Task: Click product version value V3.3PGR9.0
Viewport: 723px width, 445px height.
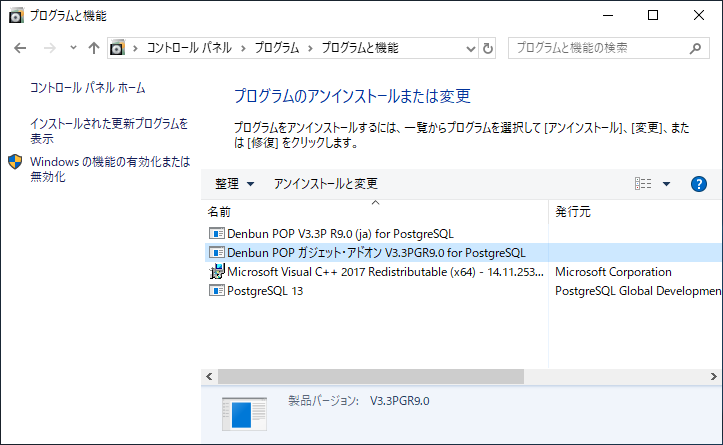Action: pyautogui.click(x=399, y=401)
